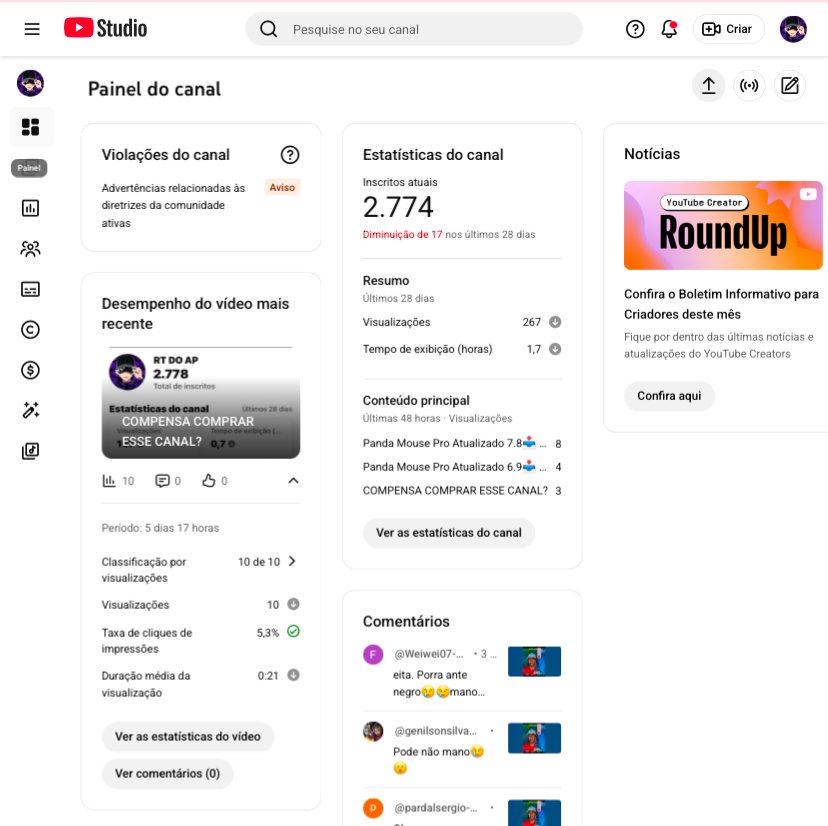
Task: Open Analytics from the left sidebar
Action: [30, 207]
